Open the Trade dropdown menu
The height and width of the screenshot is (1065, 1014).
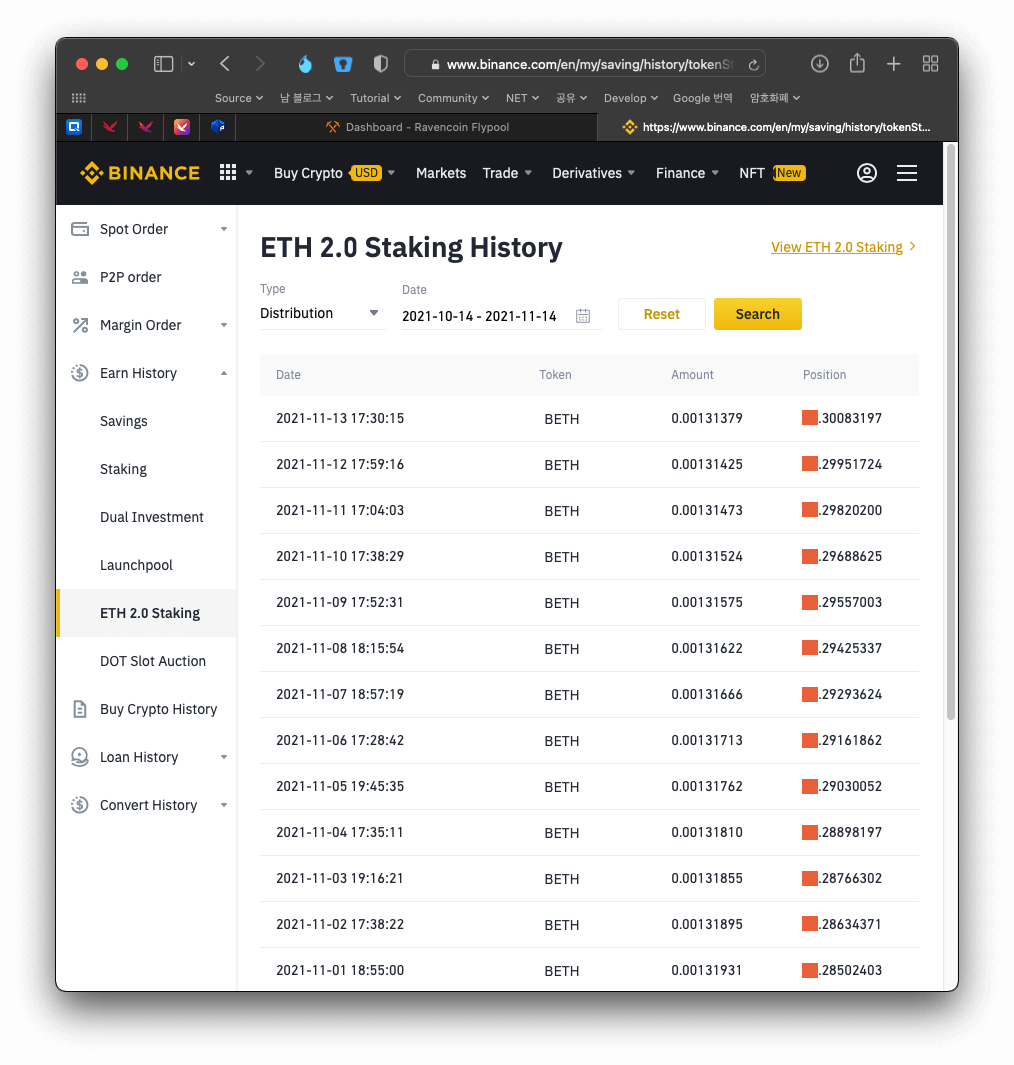[507, 173]
